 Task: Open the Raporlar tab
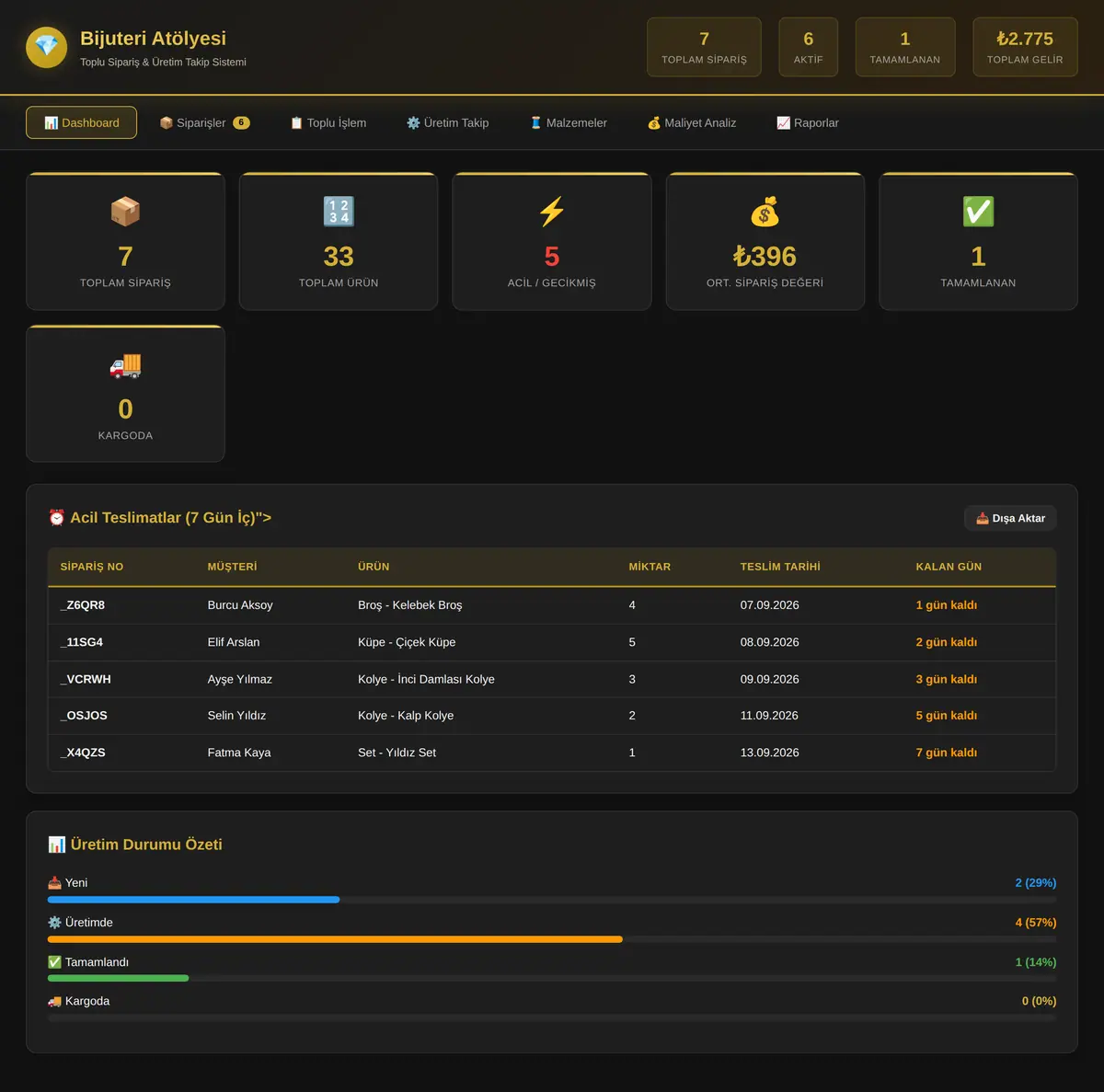pos(808,122)
